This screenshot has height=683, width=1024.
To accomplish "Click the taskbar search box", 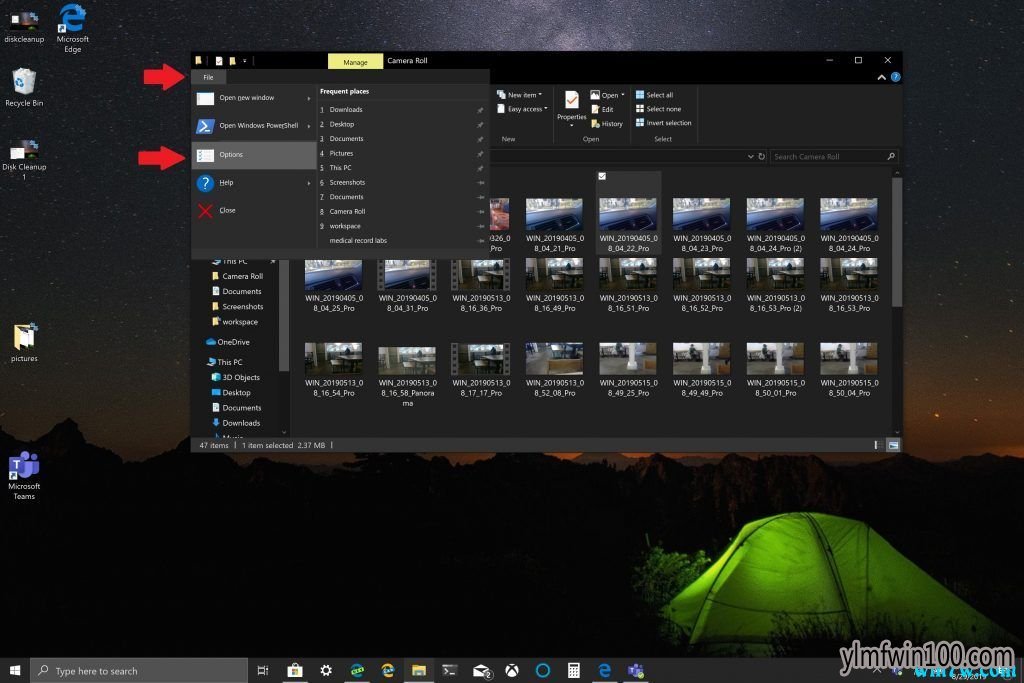I will pos(139,671).
